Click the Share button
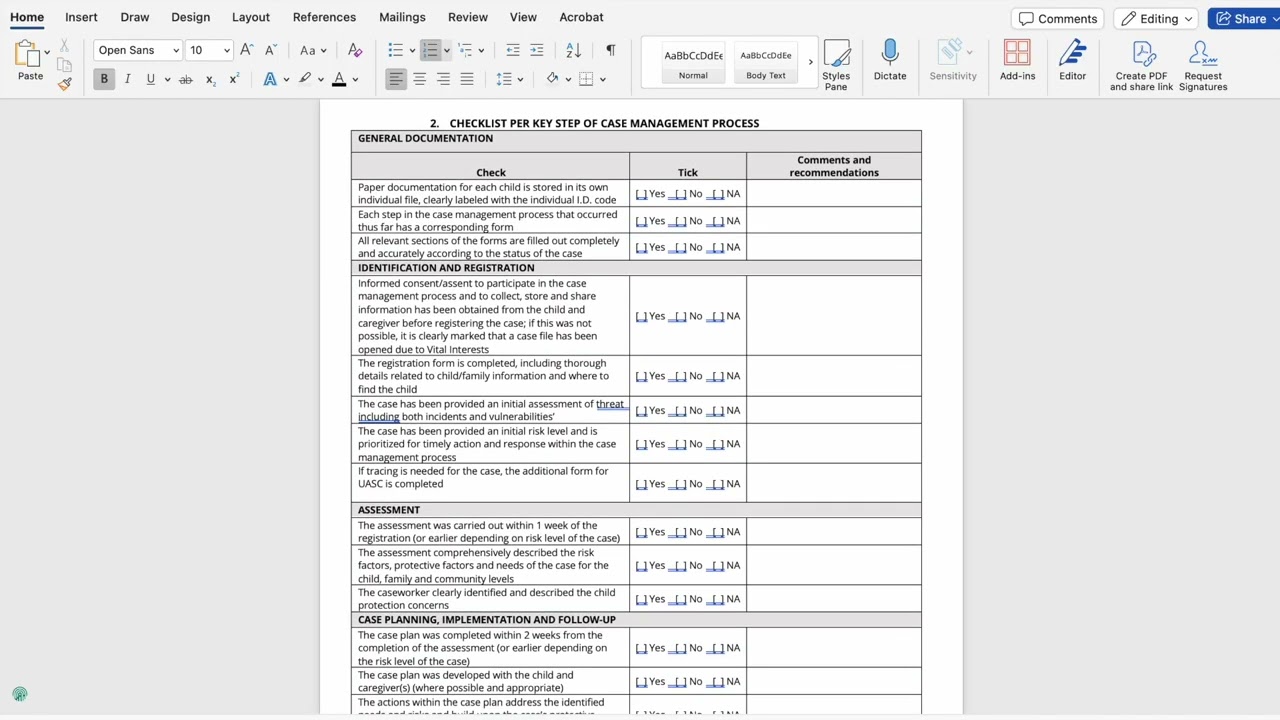Viewport: 1280px width, 720px height. (x=1241, y=19)
